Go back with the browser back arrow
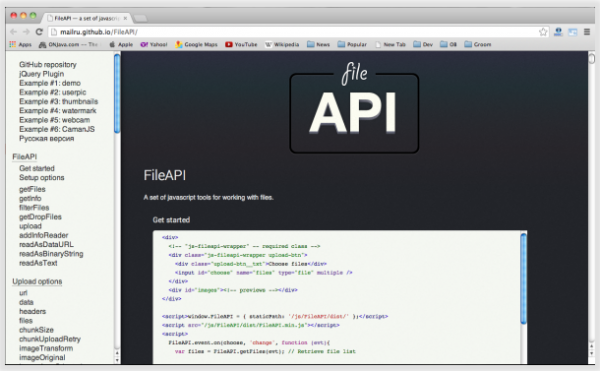 coord(13,32)
